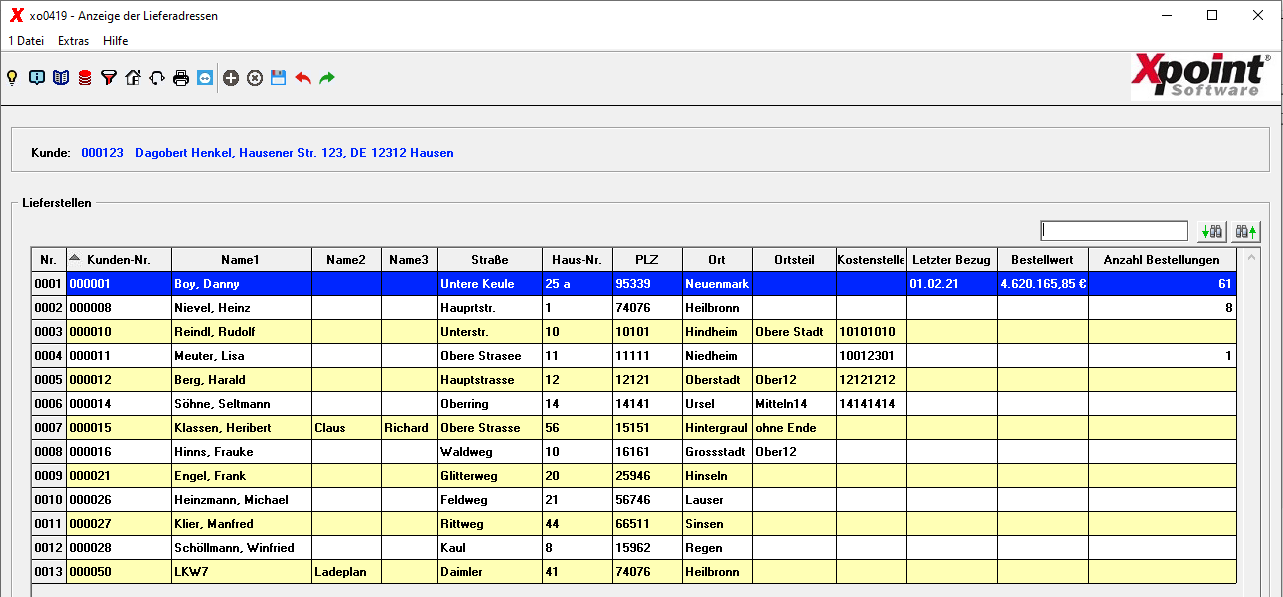Click the Kostenstelle cell 10101010
The height and width of the screenshot is (597, 1283).
coord(871,332)
